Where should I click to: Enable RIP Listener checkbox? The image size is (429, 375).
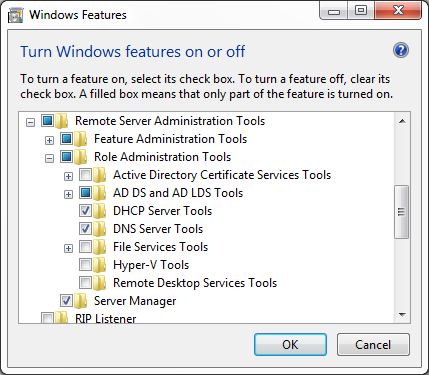coord(47,318)
